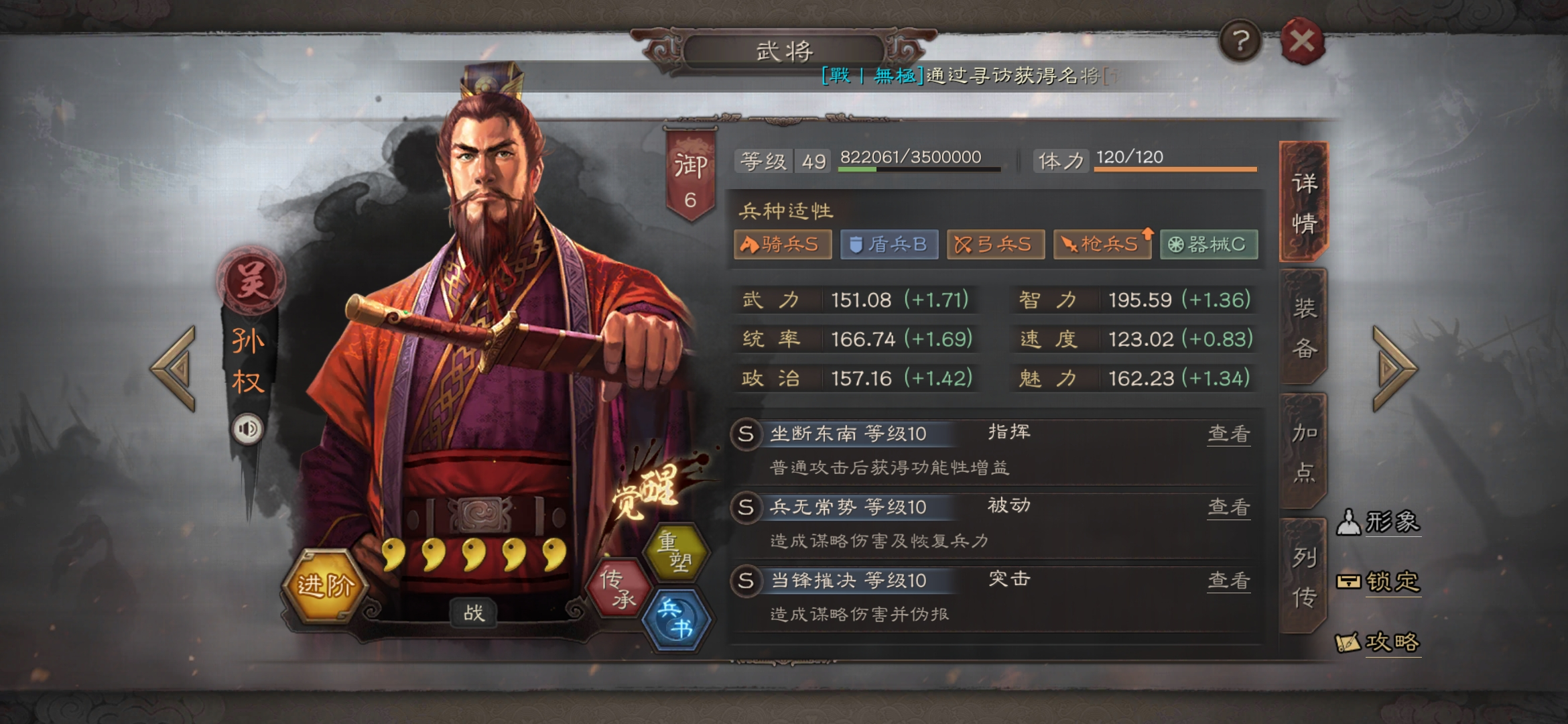Switch to the 加点 attribute points tab
1568x724 pixels.
click(1303, 452)
